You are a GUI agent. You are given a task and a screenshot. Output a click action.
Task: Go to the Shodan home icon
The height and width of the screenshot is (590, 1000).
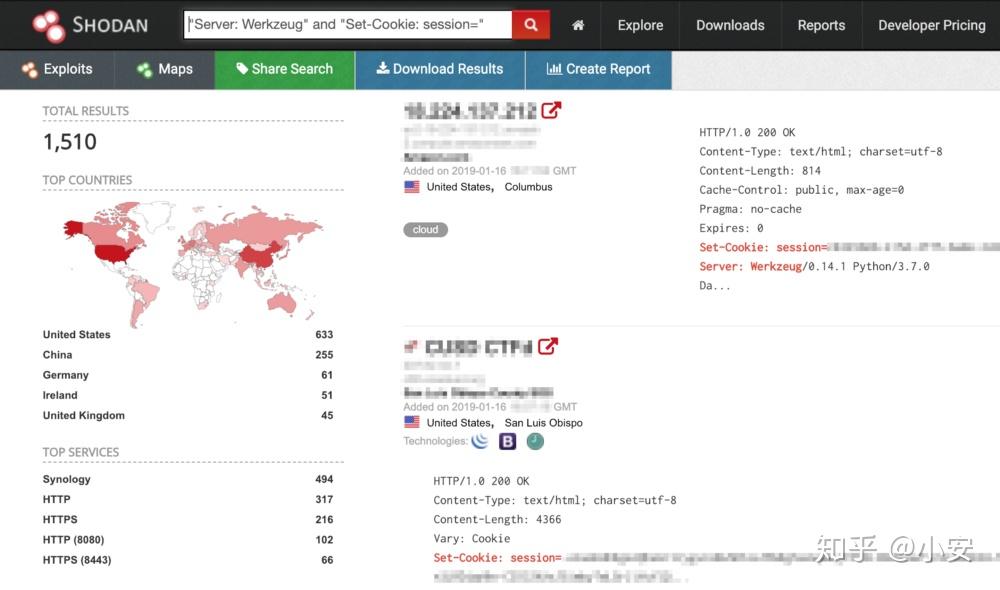coord(578,25)
